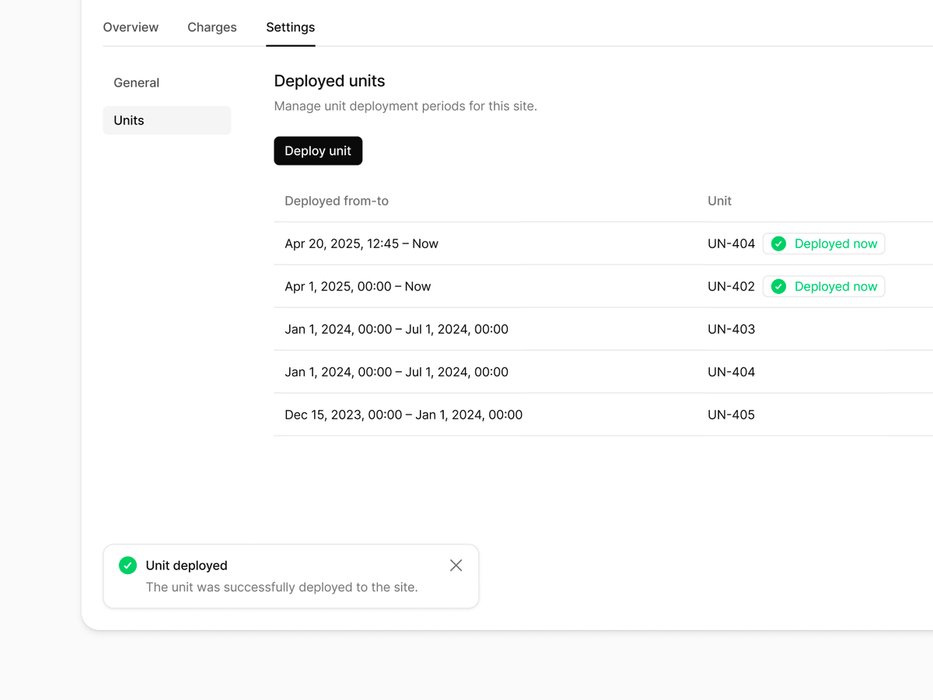Click the Deployed from-to column header
933x700 pixels.
point(336,201)
